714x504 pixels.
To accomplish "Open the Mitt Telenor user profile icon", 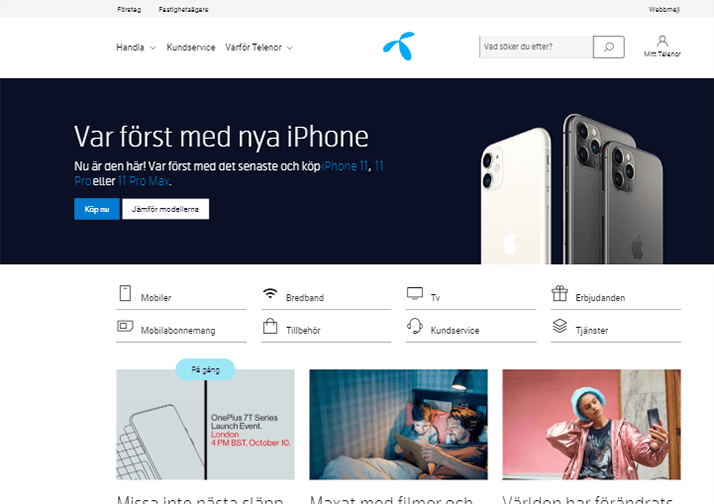I will click(662, 41).
